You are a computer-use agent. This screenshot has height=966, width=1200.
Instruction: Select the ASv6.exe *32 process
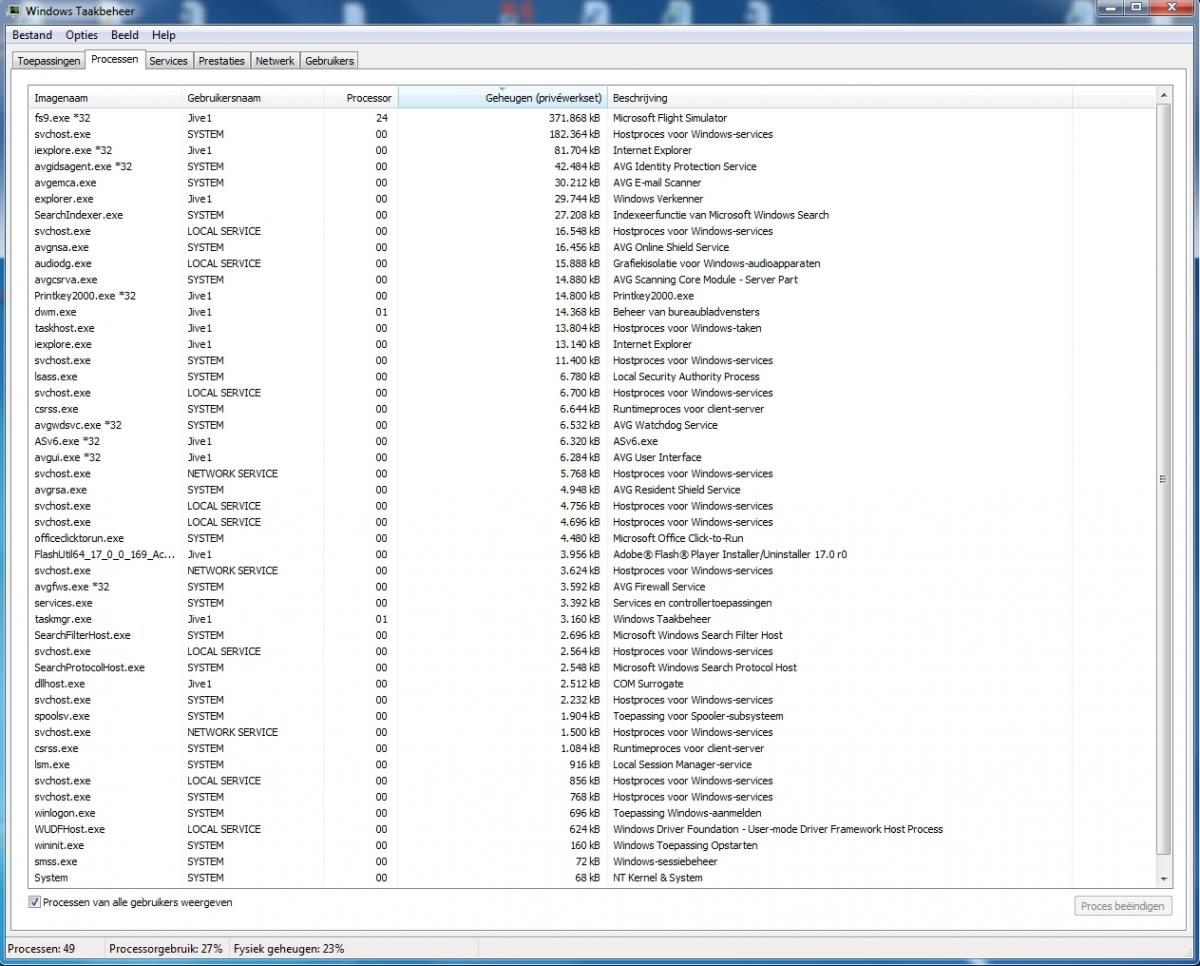[592, 441]
